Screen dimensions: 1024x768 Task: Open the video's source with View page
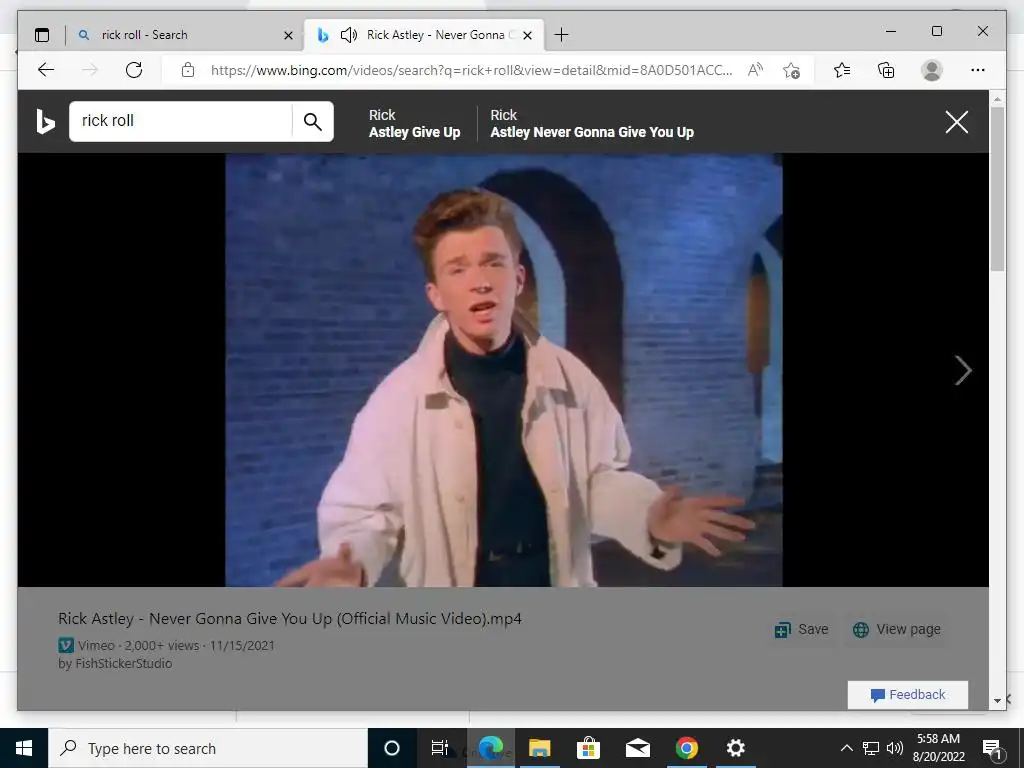coord(897,630)
